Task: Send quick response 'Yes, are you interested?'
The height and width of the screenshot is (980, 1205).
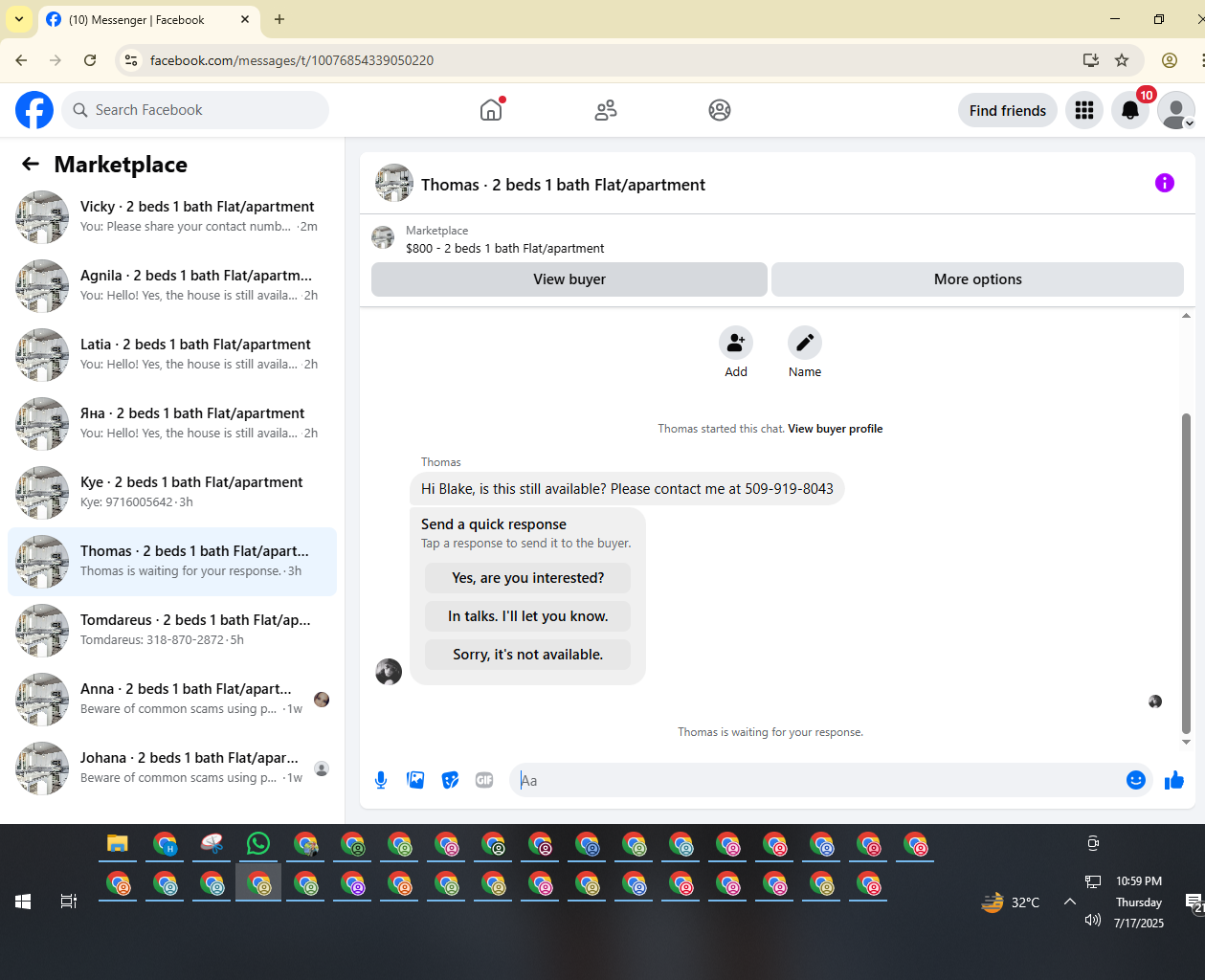Action: coord(527,578)
